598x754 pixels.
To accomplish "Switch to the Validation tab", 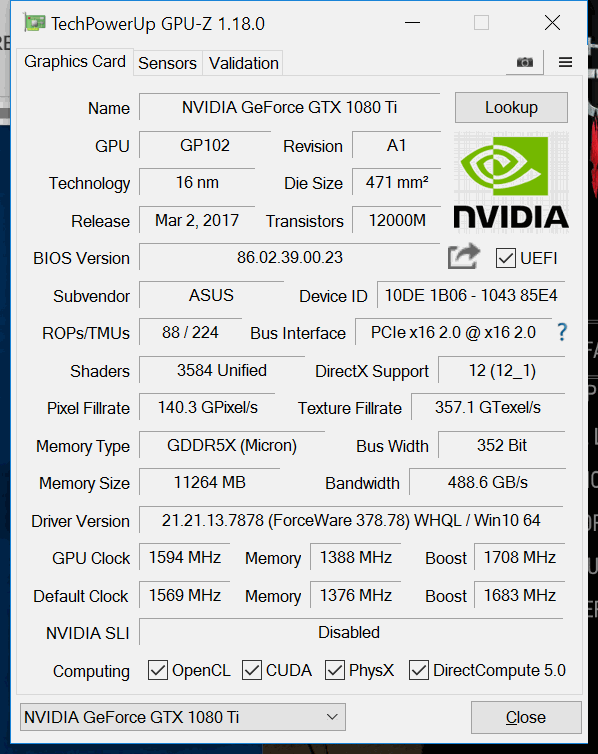I will [244, 63].
